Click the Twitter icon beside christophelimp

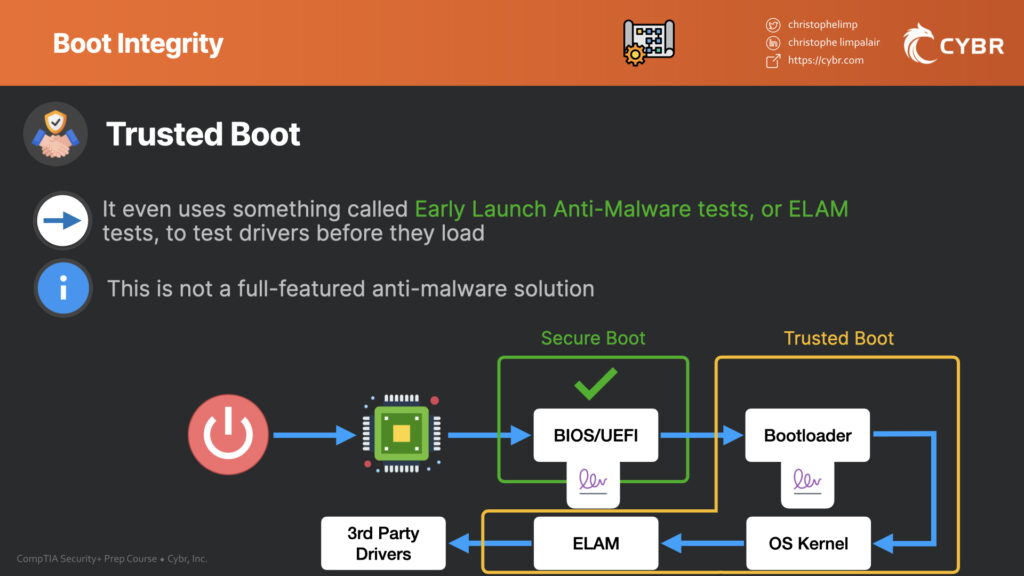[773, 25]
